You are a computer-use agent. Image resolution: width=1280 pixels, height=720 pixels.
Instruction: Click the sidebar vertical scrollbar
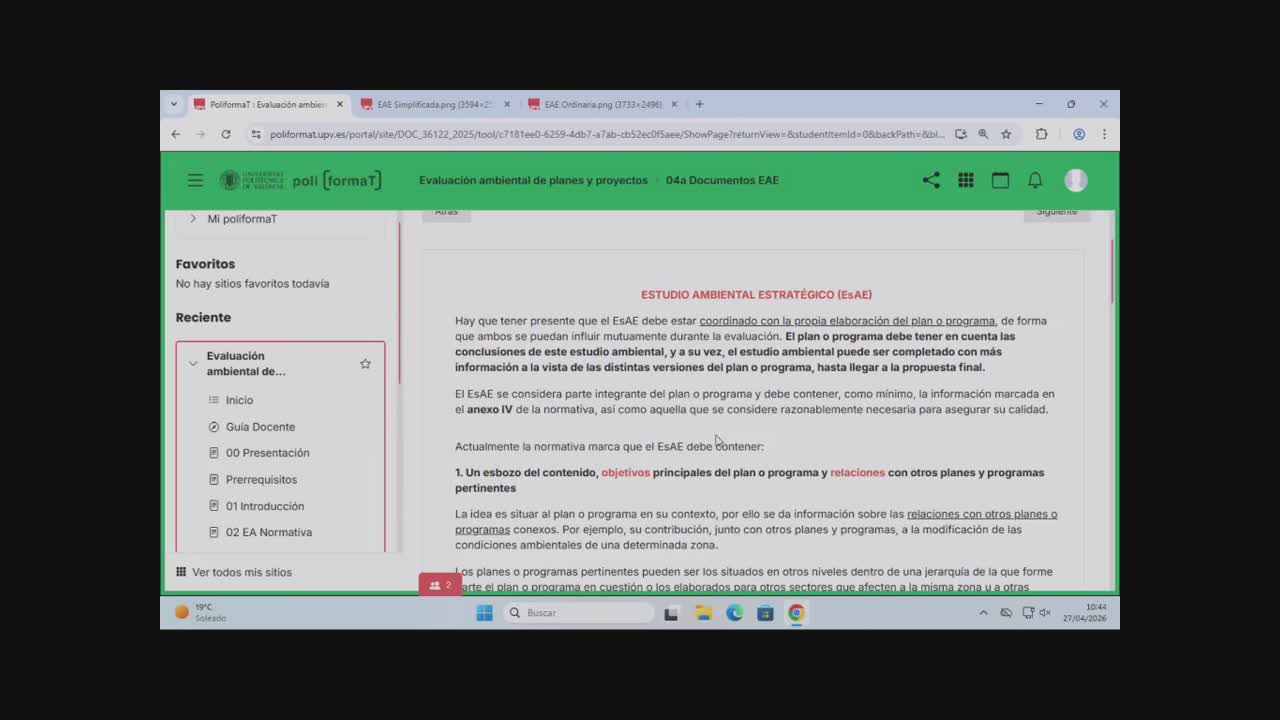(399, 303)
